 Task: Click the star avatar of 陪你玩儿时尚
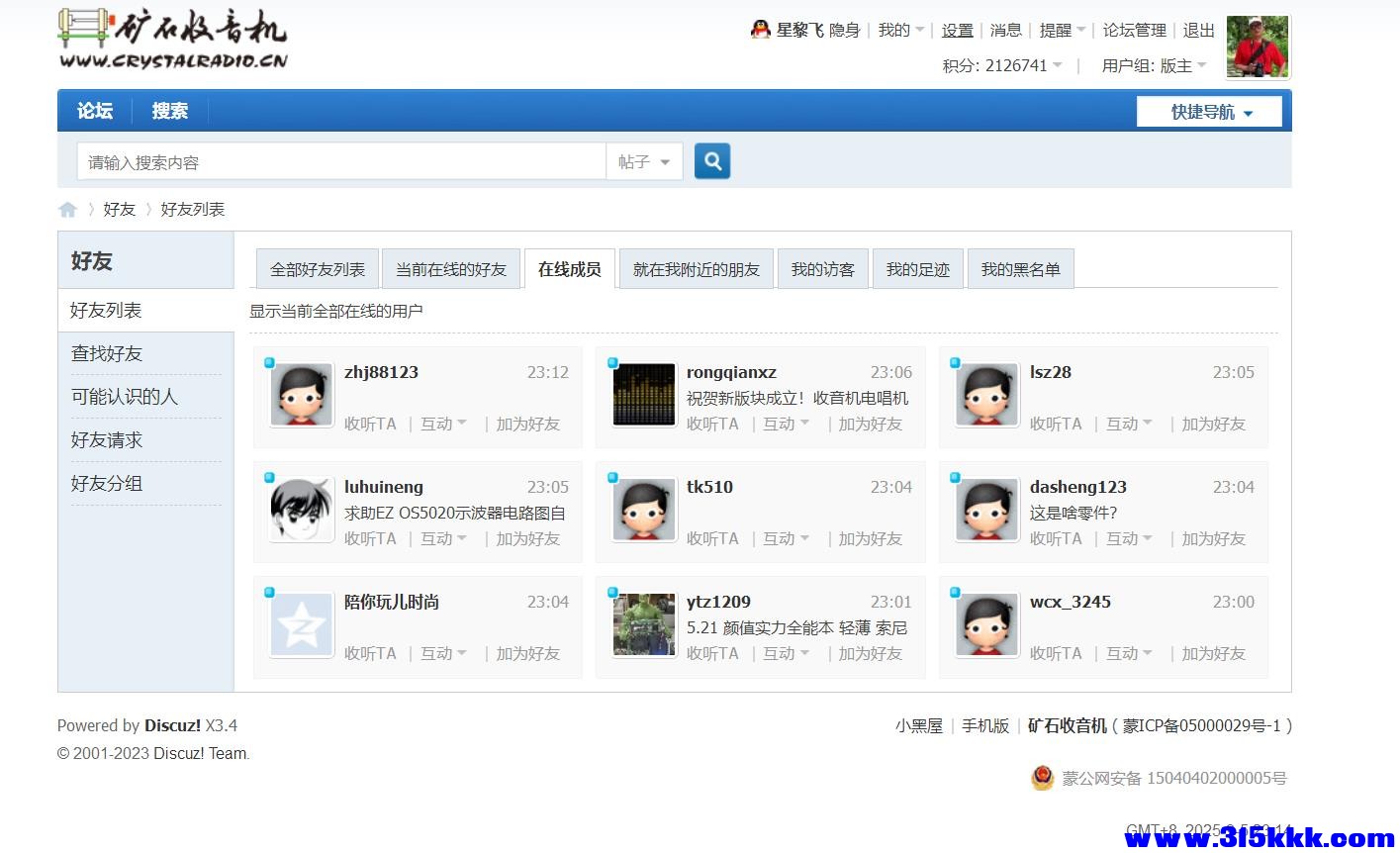coord(301,624)
